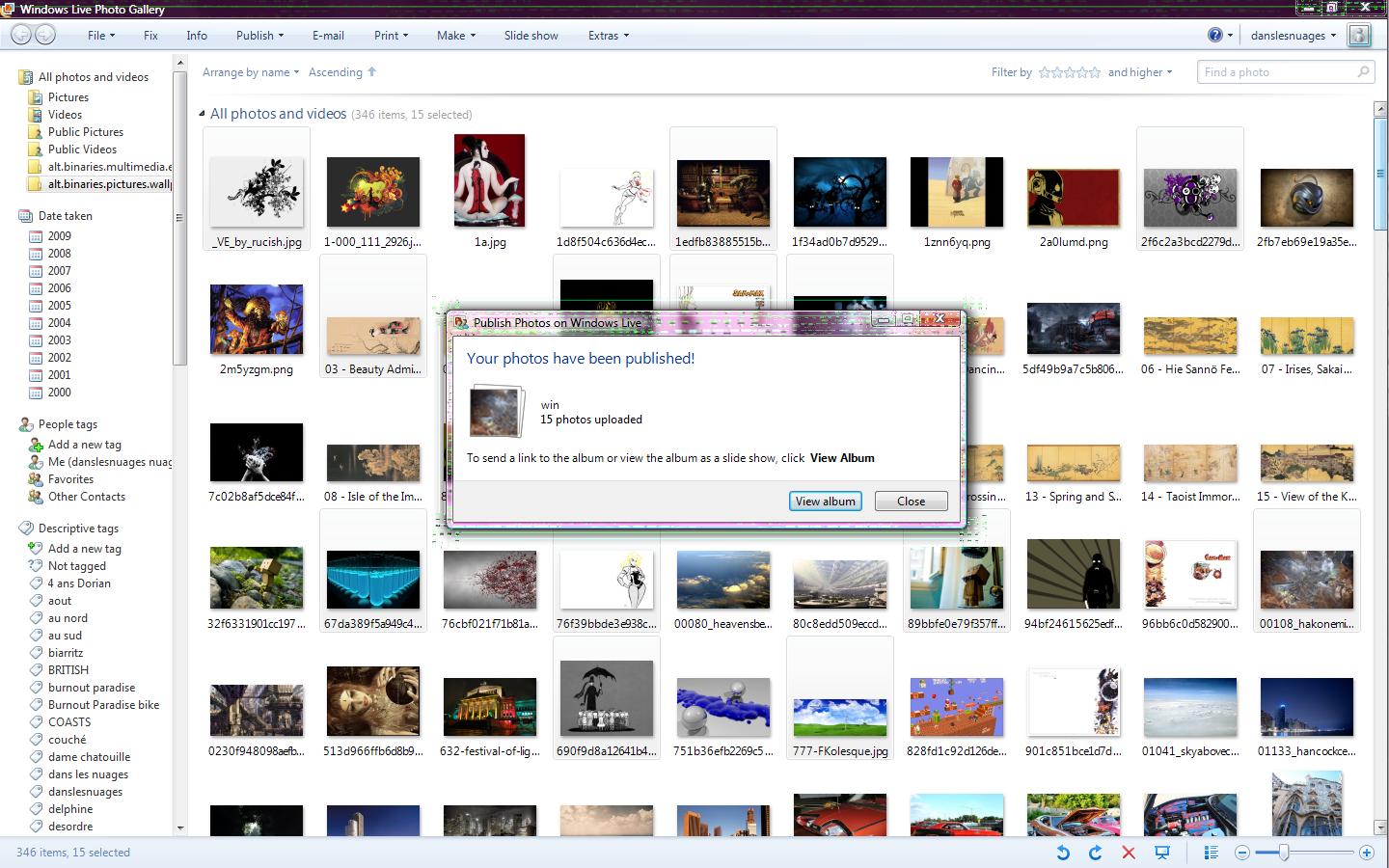Click the zoom out minus icon
The height and width of the screenshot is (868, 1389).
tap(1242, 853)
